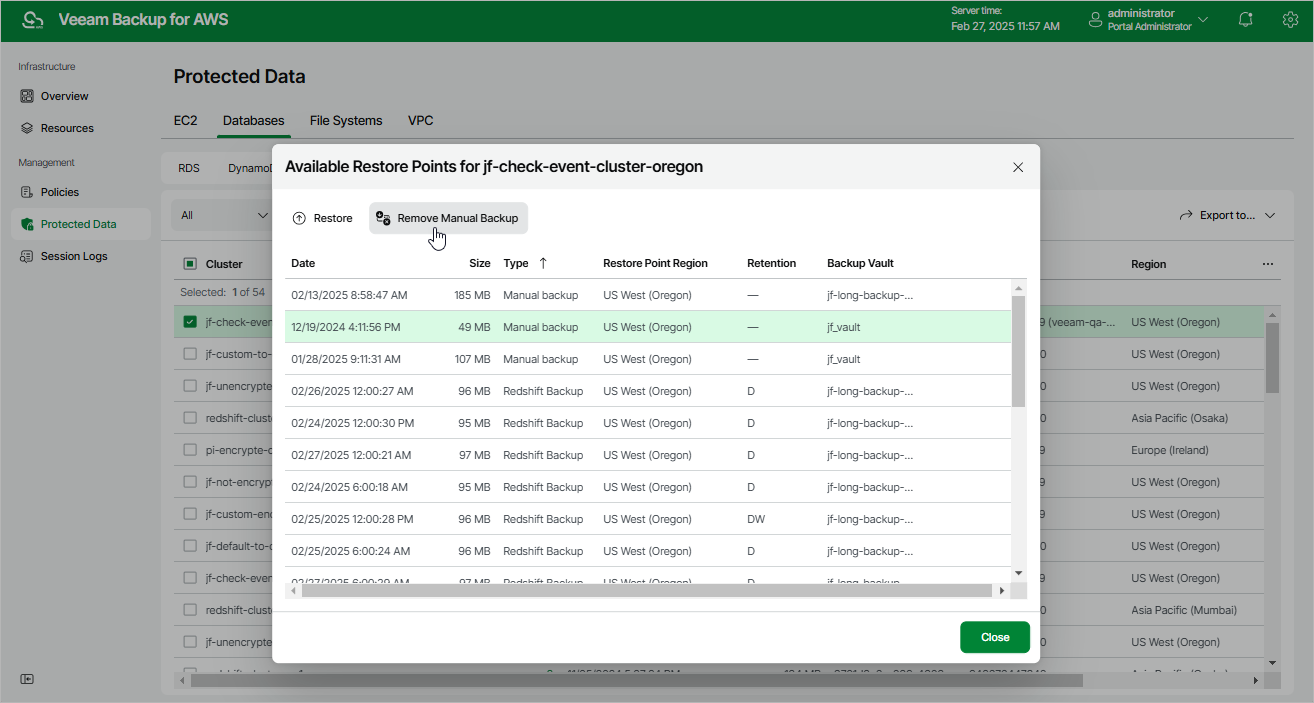Viewport: 1314px width, 703px height.
Task: Check the jf-default-to cluster checkbox
Action: point(190,546)
